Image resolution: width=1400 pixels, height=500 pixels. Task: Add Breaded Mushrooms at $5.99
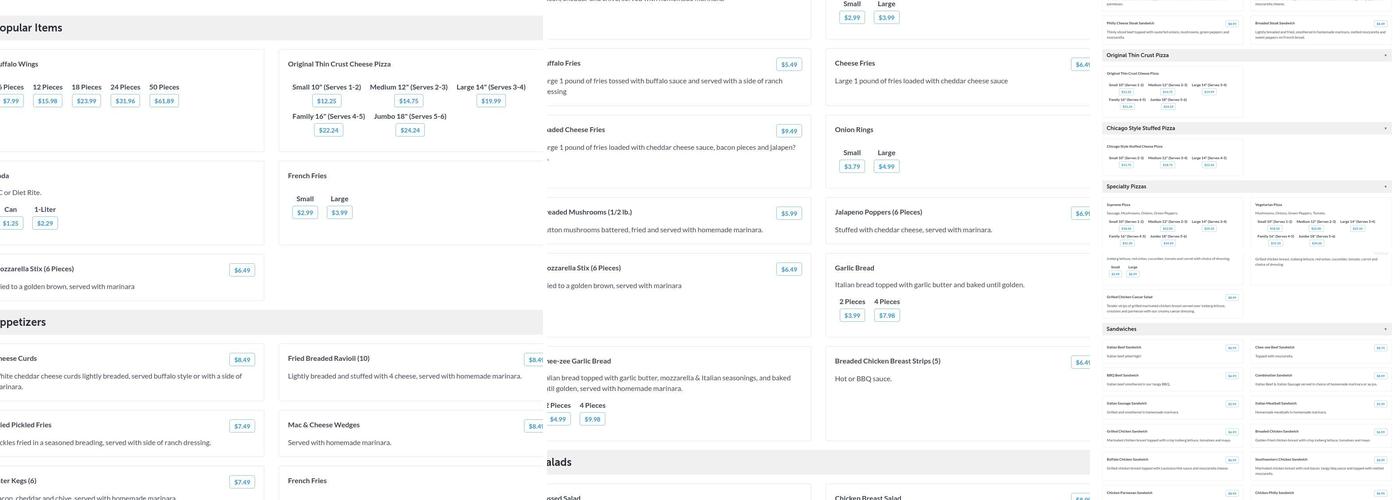[x=789, y=213]
